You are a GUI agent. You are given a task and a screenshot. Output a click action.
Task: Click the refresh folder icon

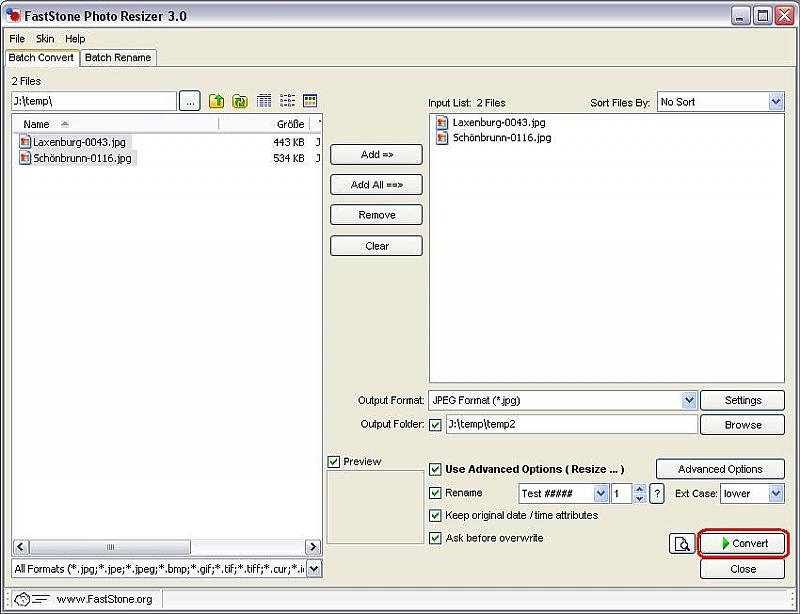tap(240, 101)
